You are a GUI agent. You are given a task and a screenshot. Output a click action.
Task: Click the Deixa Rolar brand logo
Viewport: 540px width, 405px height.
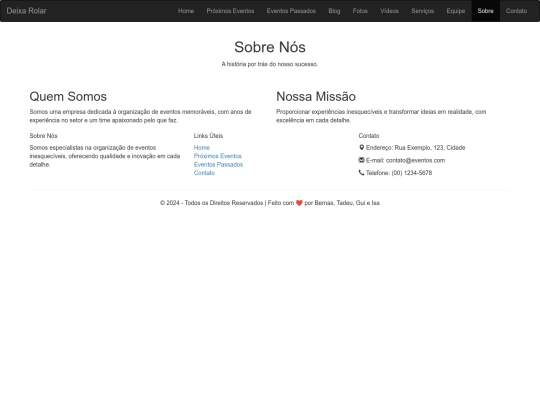[27, 11]
